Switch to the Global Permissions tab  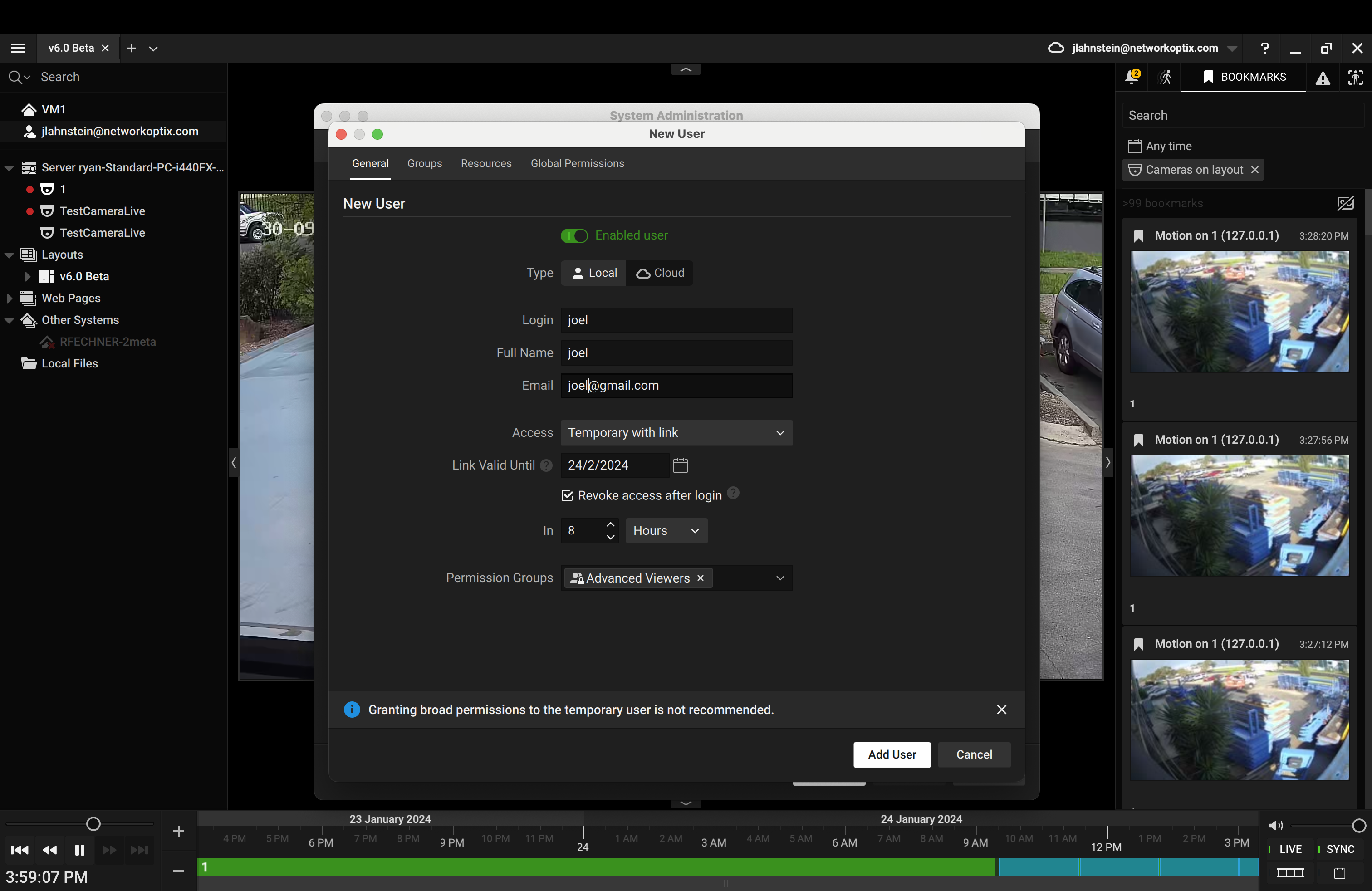coord(577,164)
